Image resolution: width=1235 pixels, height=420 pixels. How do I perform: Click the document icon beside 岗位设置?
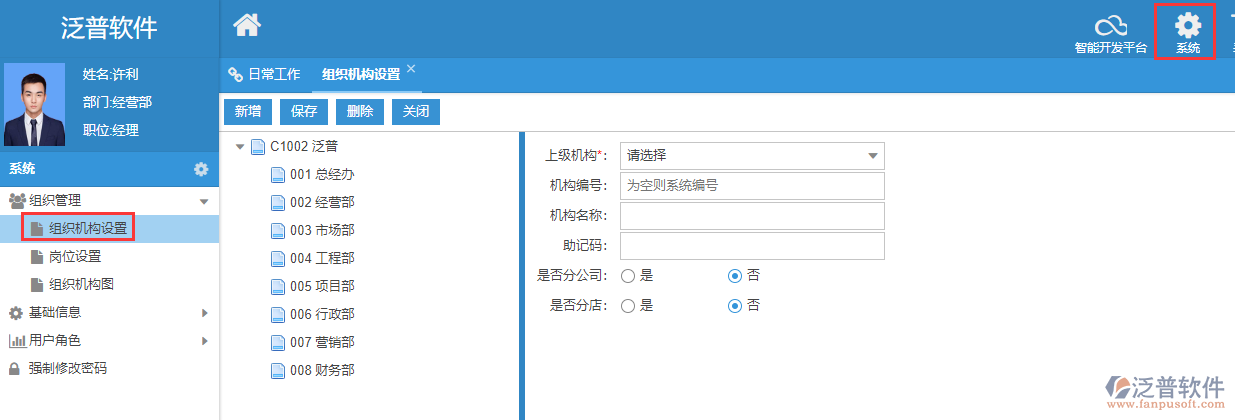pyautogui.click(x=37, y=257)
